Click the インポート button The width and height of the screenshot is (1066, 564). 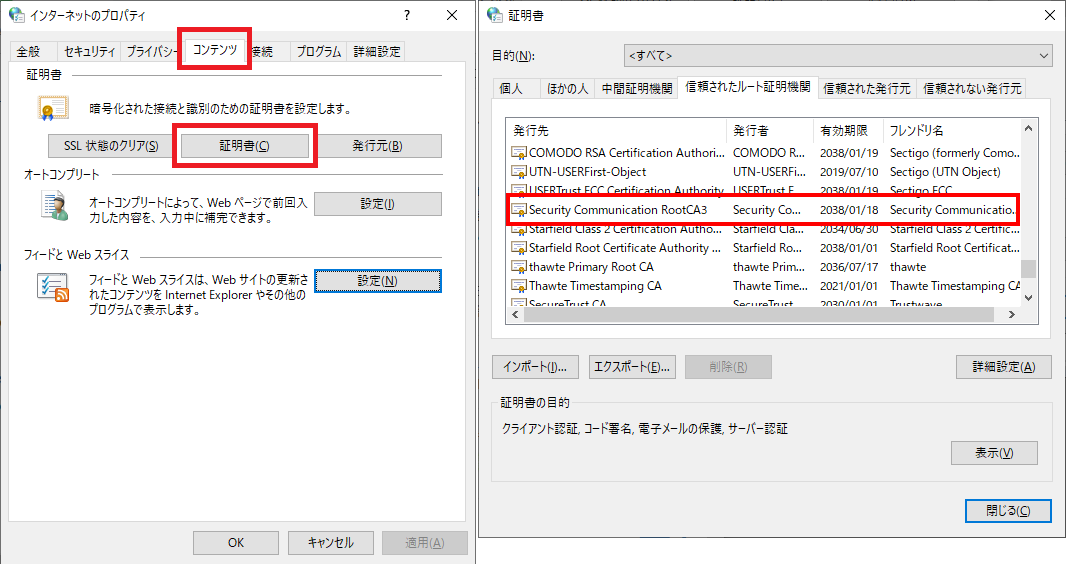tap(536, 367)
